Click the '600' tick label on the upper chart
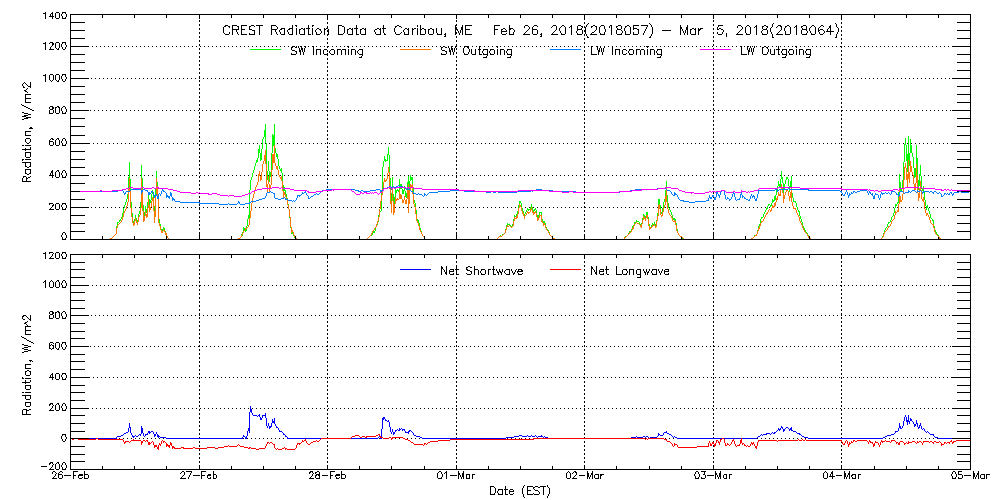 click(x=56, y=143)
